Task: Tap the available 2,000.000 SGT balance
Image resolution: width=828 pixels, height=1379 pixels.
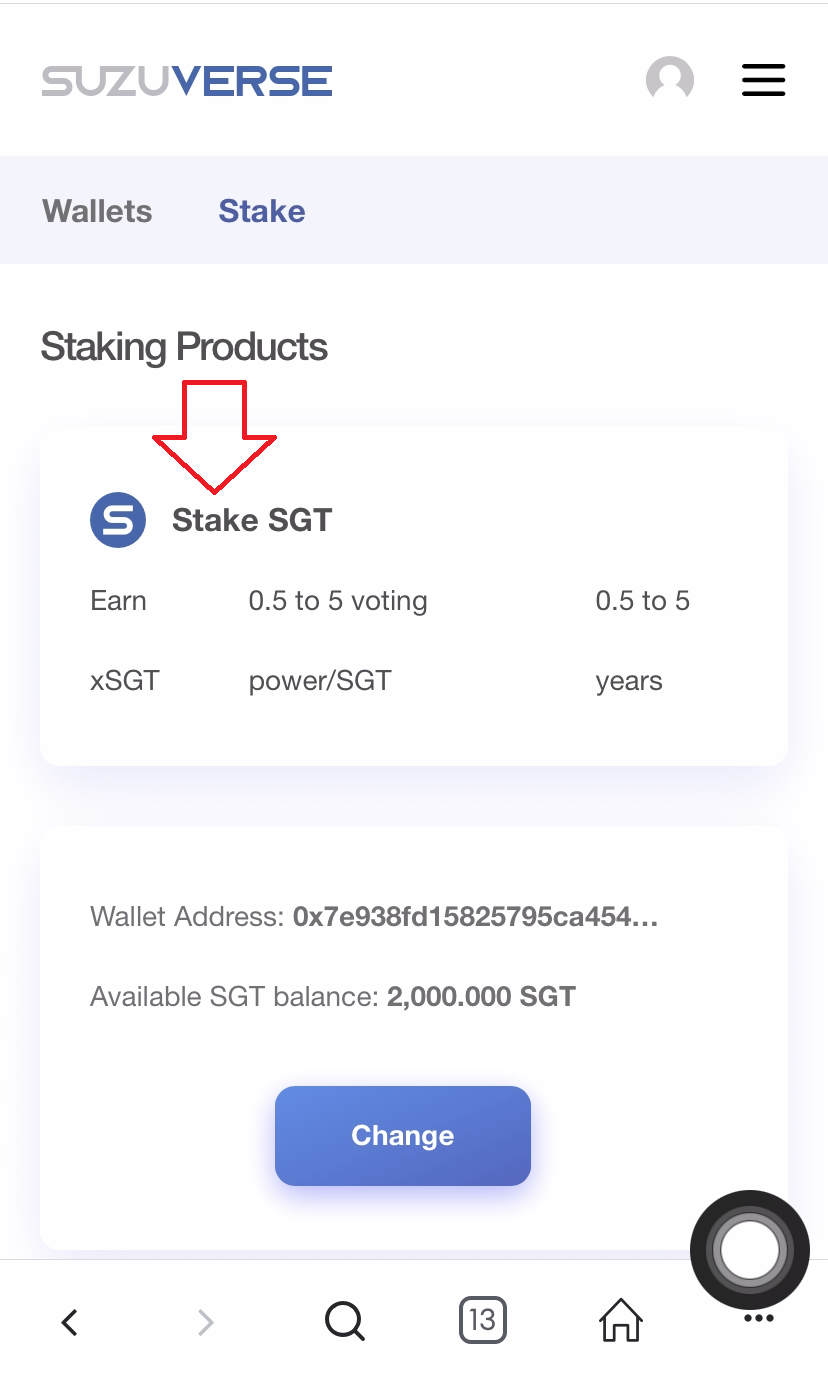Action: pyautogui.click(x=481, y=997)
